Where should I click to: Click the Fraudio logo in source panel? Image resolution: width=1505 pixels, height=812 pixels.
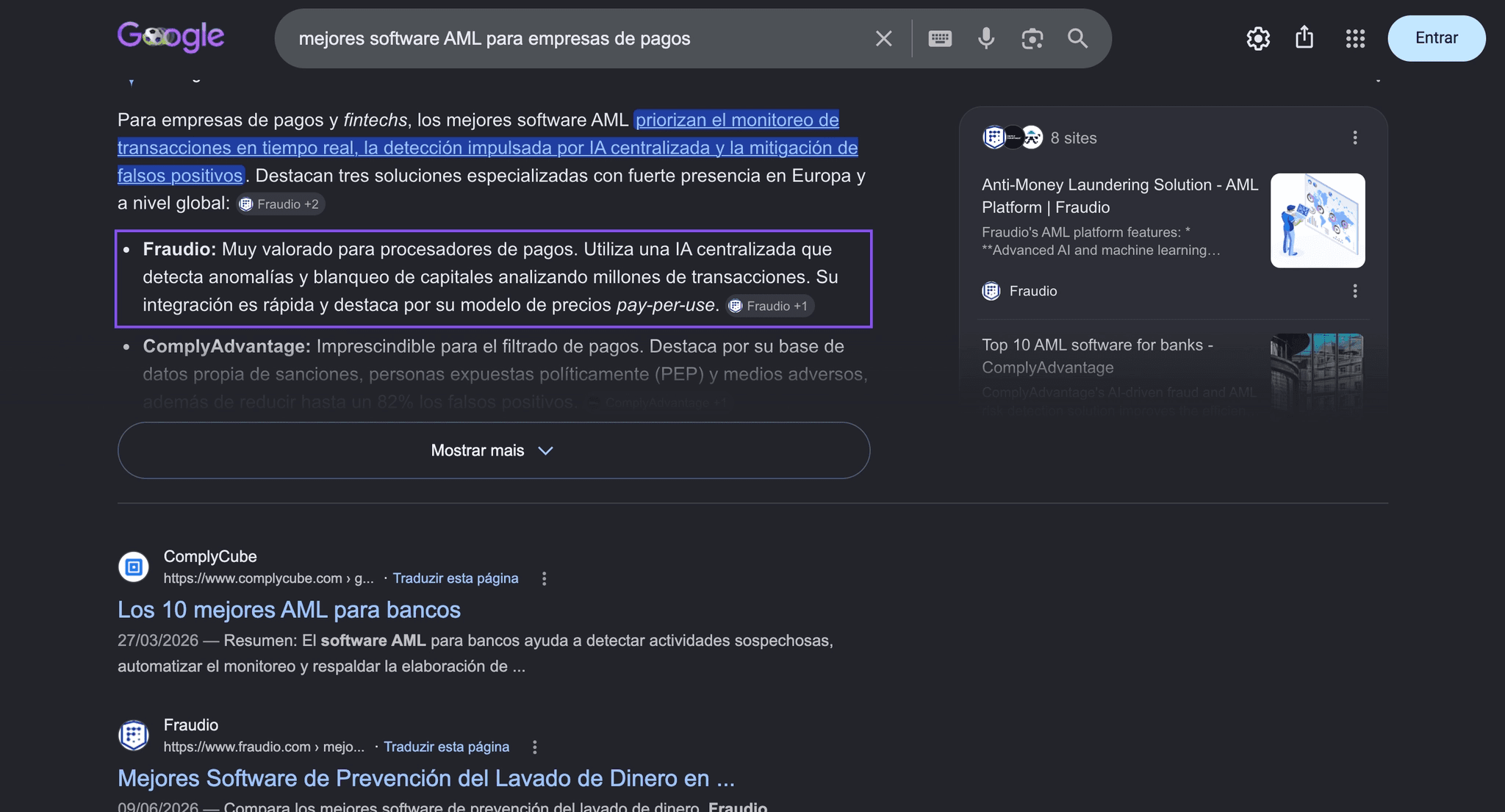[991, 291]
